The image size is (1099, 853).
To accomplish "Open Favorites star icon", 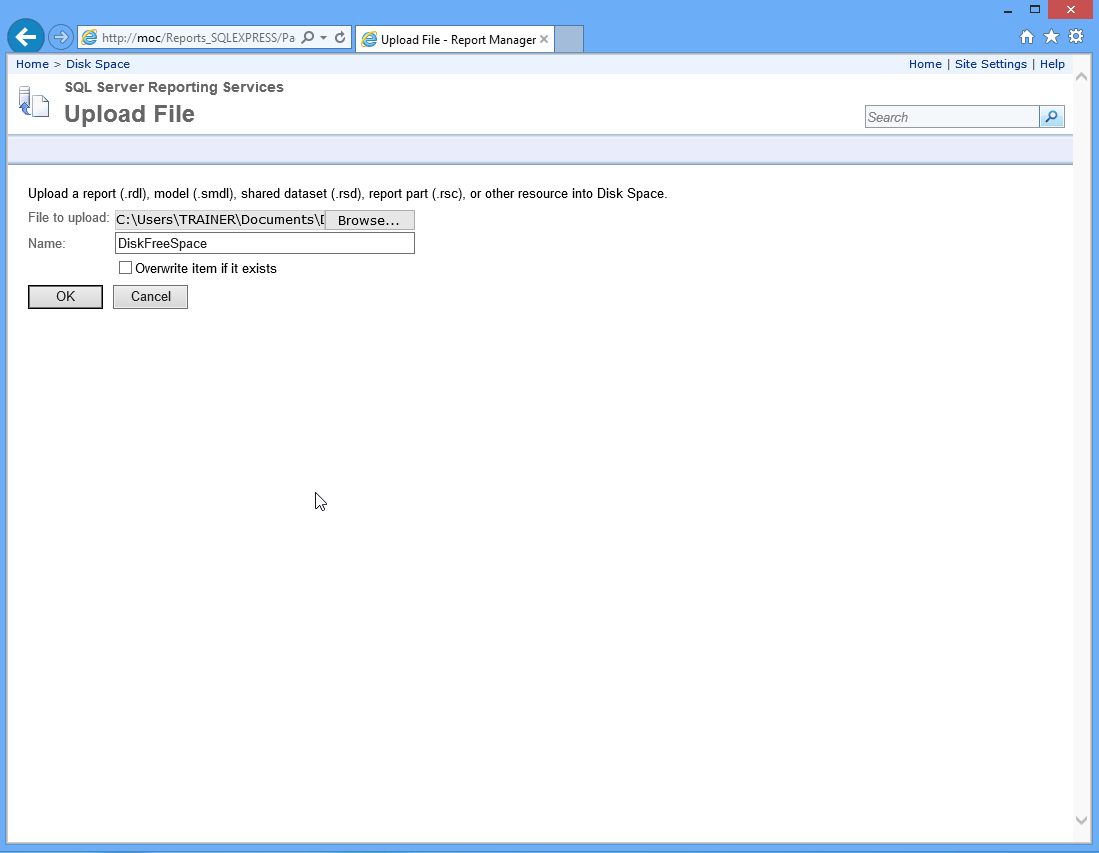I will [x=1051, y=37].
